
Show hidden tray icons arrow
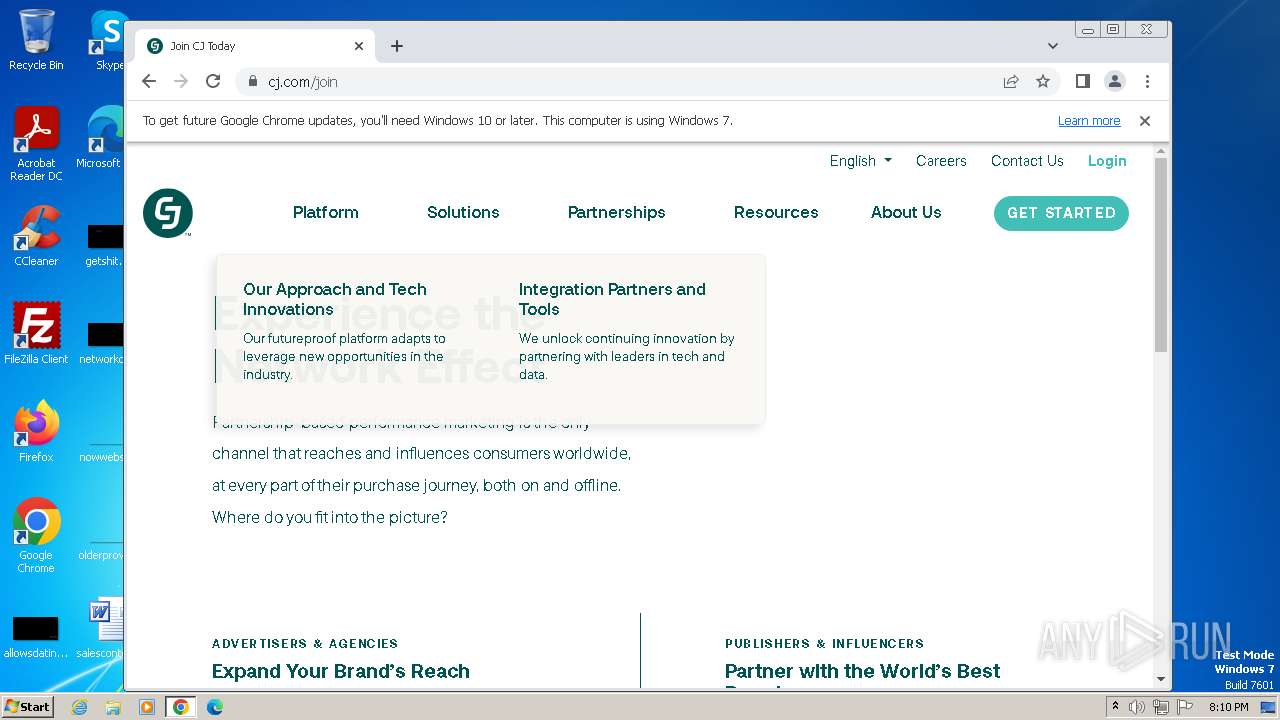point(1115,707)
